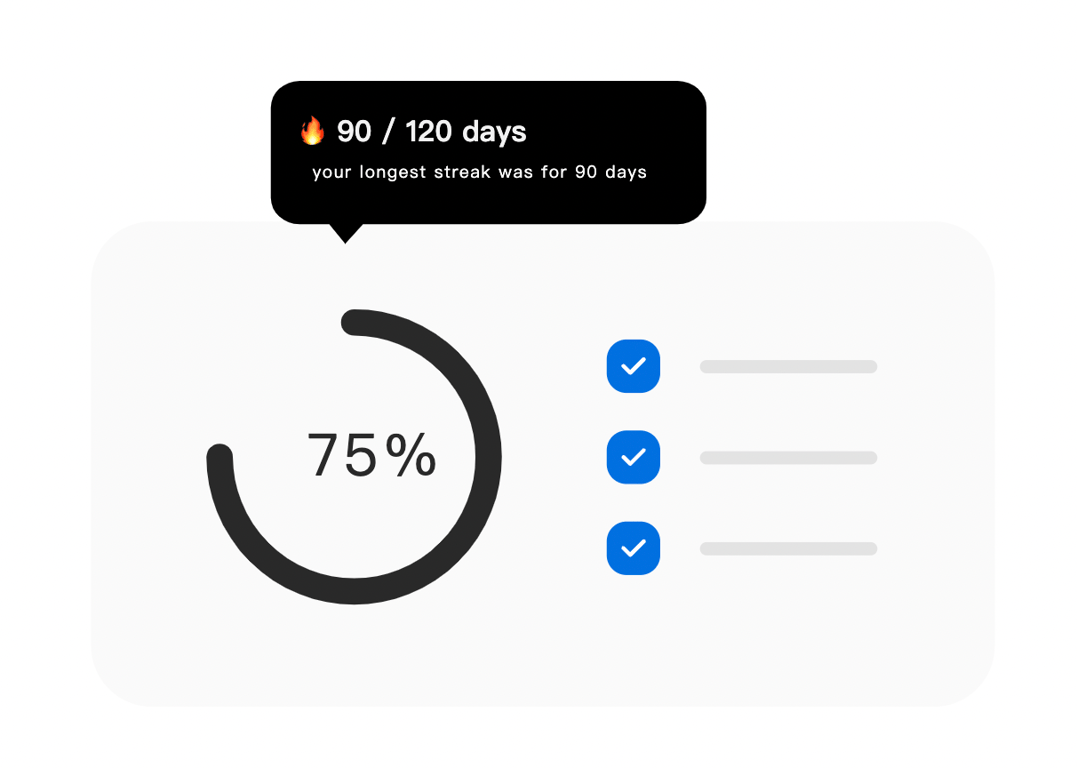
Task: Select the second gray placeholder line
Action: (788, 458)
